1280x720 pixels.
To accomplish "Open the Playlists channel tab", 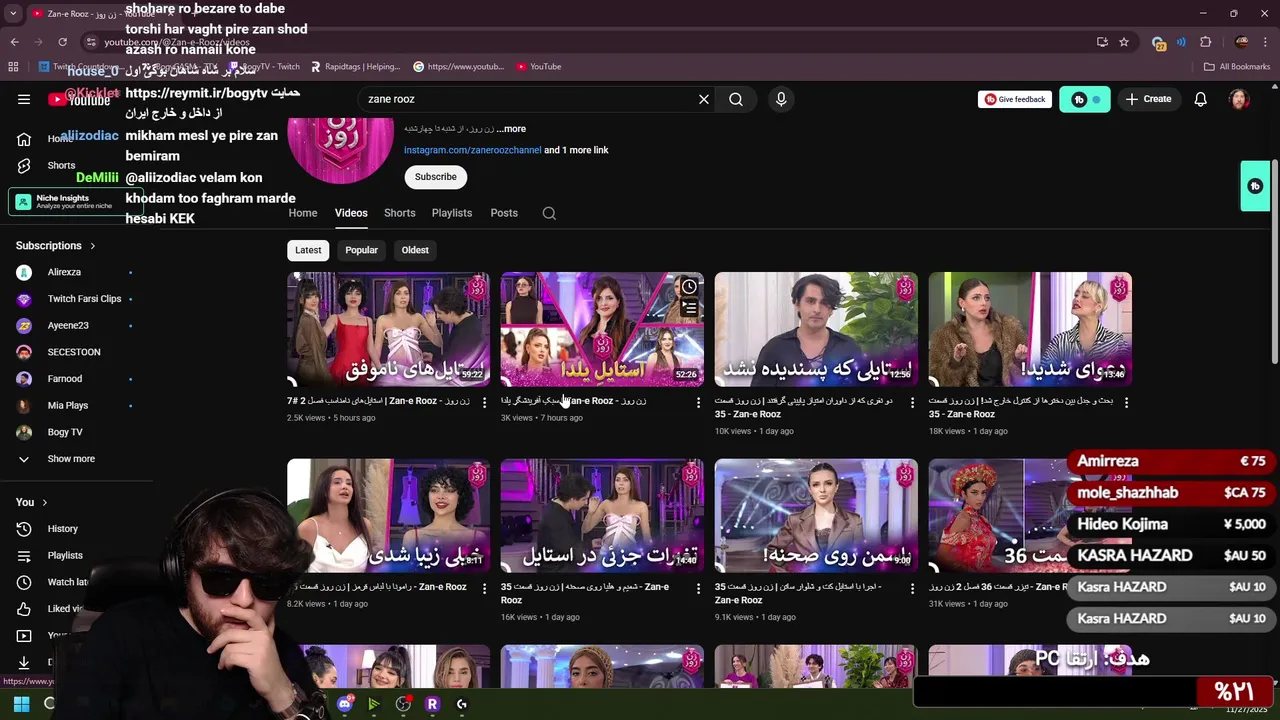I will pos(452,213).
